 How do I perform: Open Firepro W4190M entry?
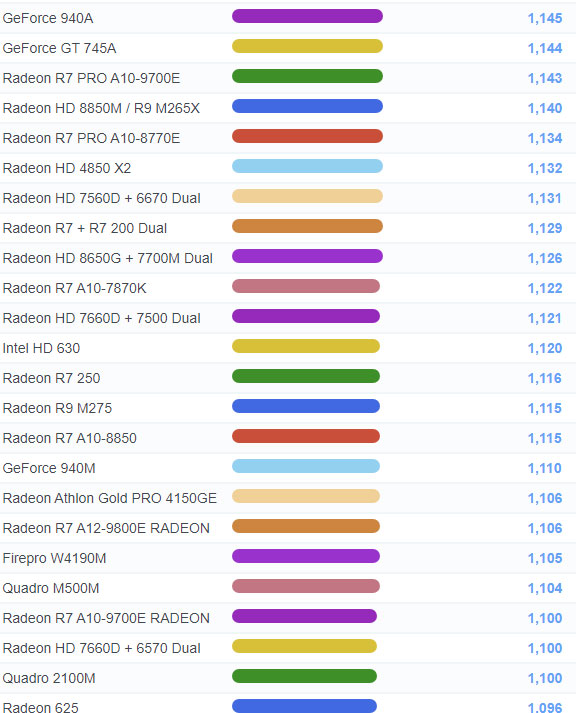tap(54, 558)
